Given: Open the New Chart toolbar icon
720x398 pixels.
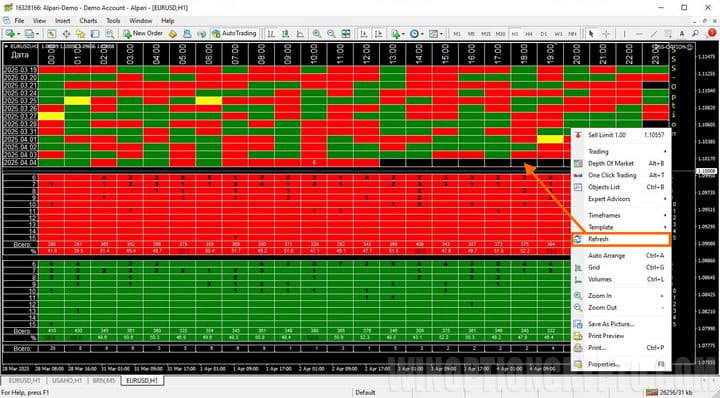Looking at the screenshot, I should pos(10,34).
